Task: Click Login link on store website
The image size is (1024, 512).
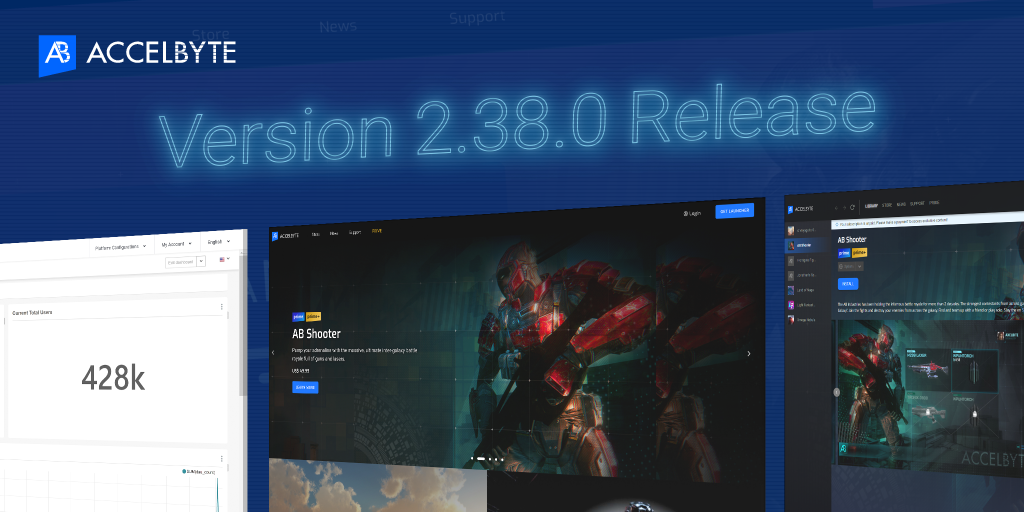Action: tap(692, 213)
